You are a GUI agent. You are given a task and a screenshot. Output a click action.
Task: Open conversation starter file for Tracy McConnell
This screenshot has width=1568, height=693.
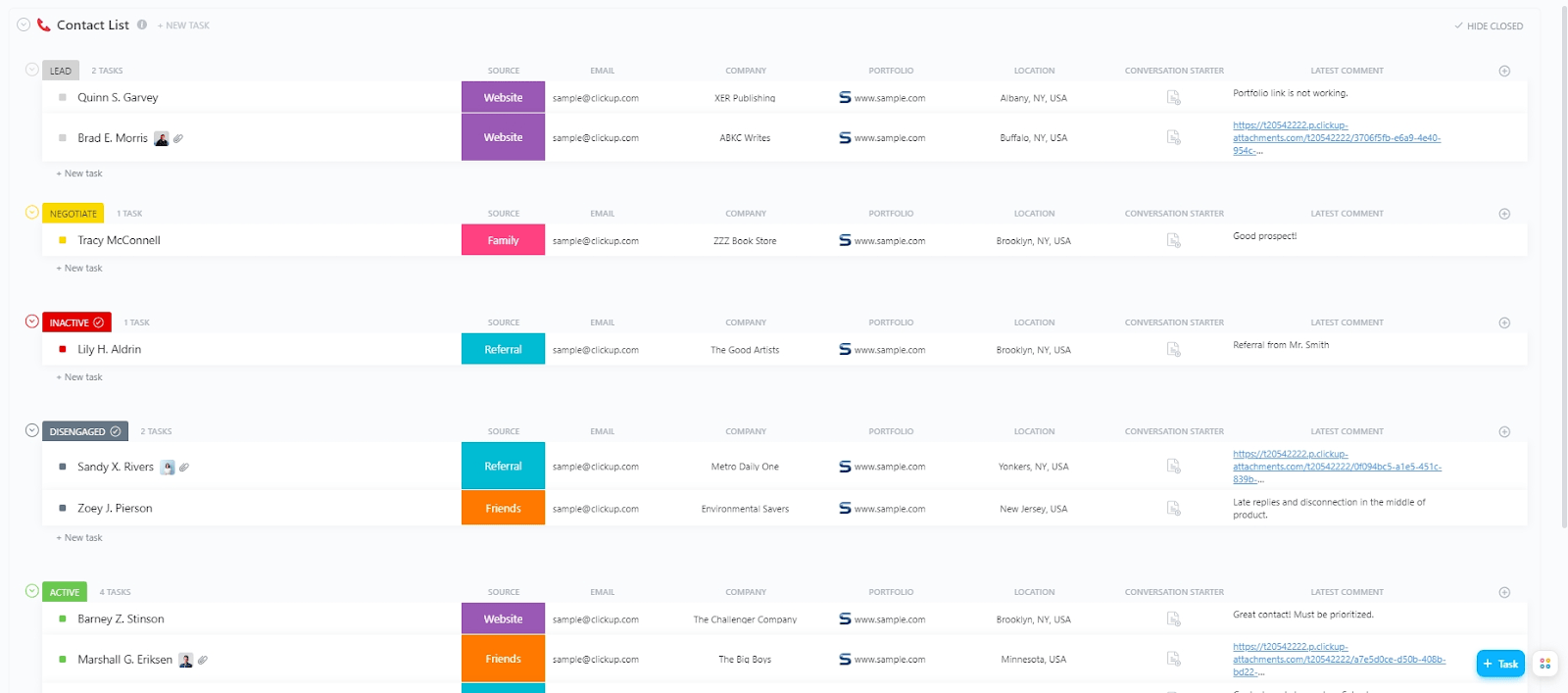click(1173, 240)
